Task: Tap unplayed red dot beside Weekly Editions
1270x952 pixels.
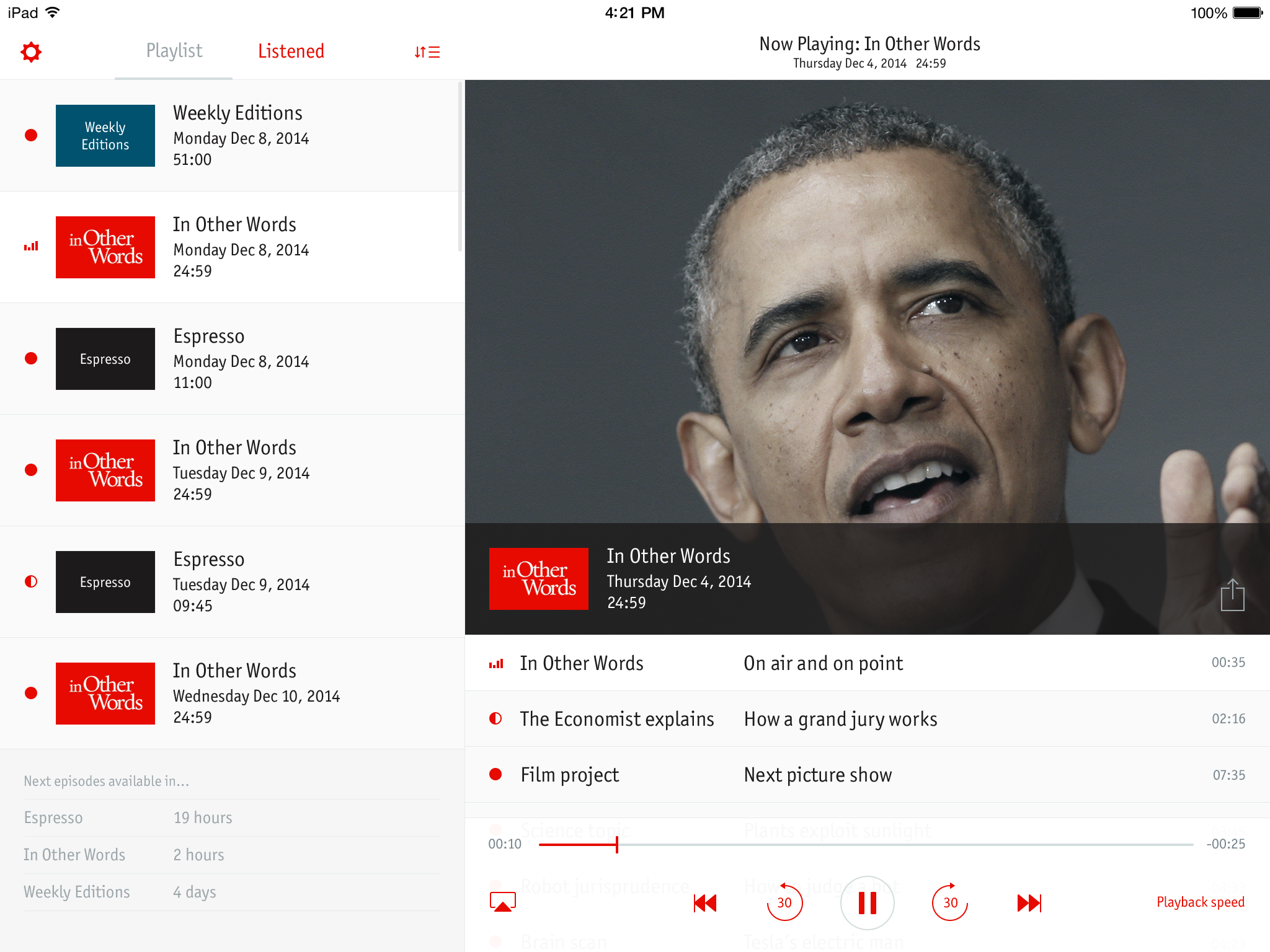Action: [31, 135]
